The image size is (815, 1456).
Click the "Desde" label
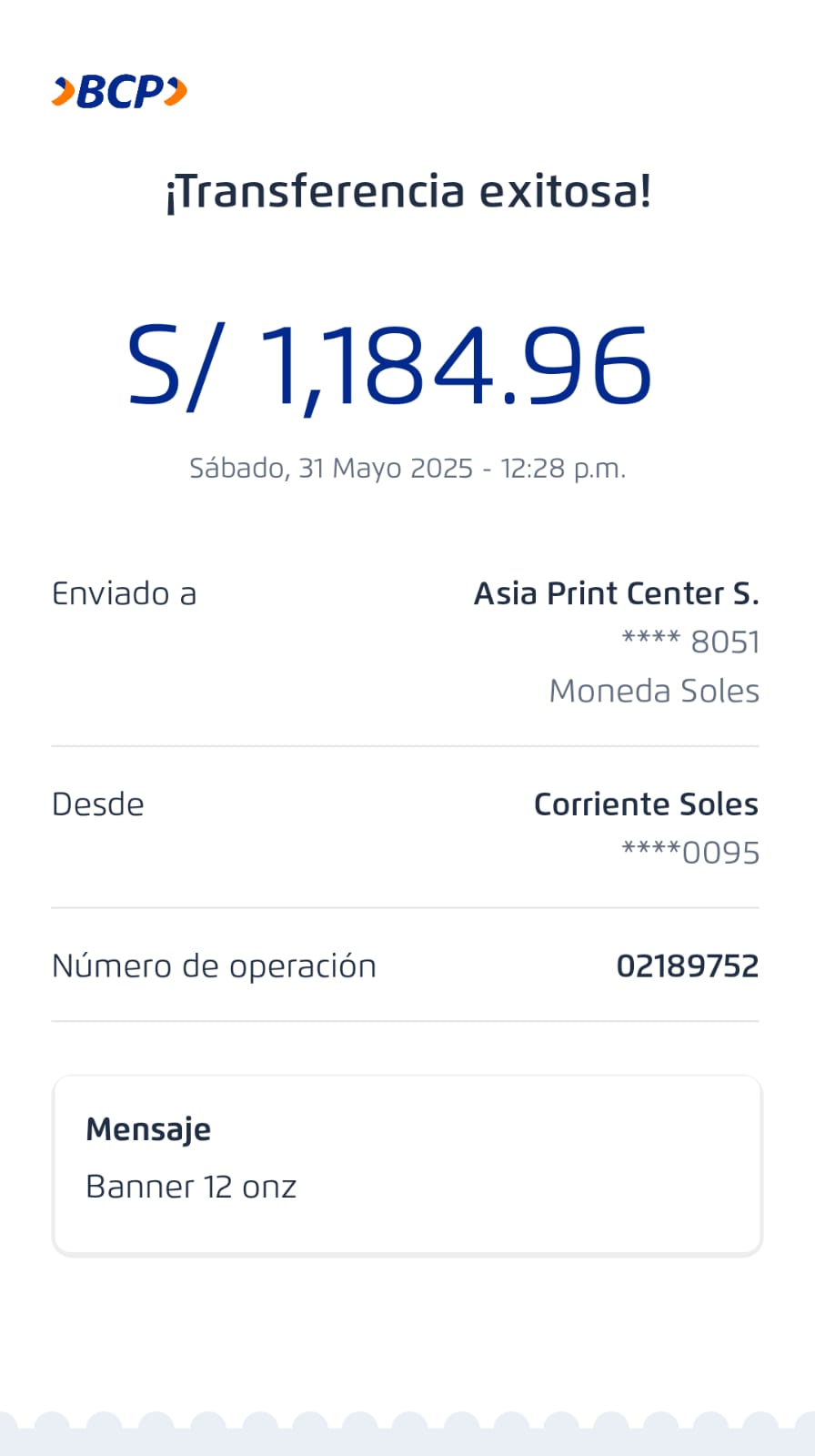coord(98,805)
